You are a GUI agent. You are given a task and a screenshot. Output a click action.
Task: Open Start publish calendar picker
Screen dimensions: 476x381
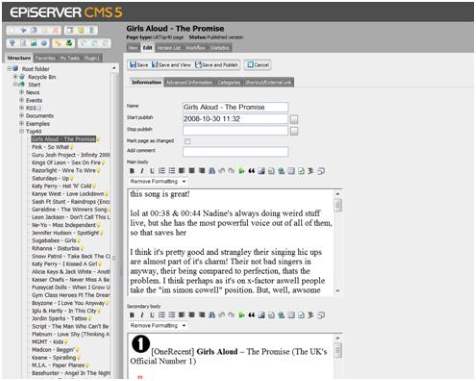294,119
